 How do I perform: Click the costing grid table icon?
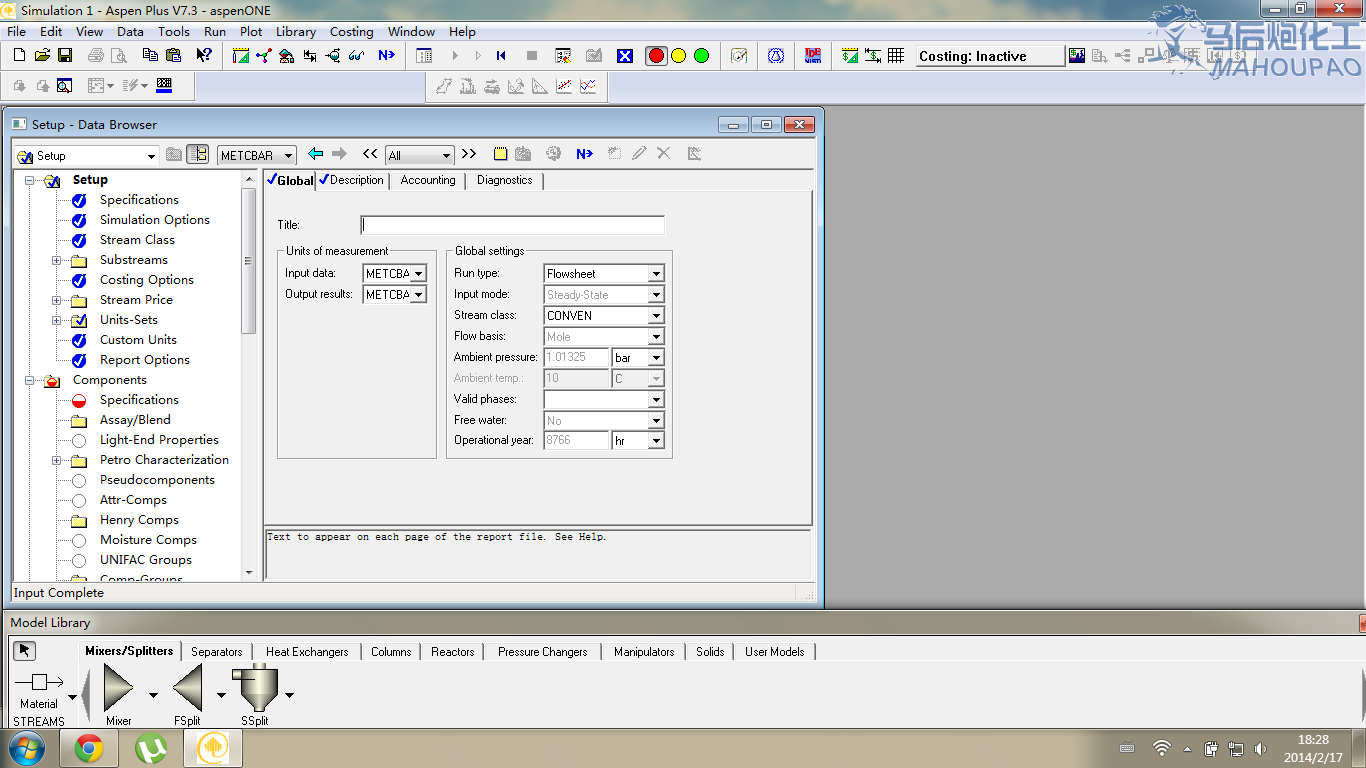point(896,56)
